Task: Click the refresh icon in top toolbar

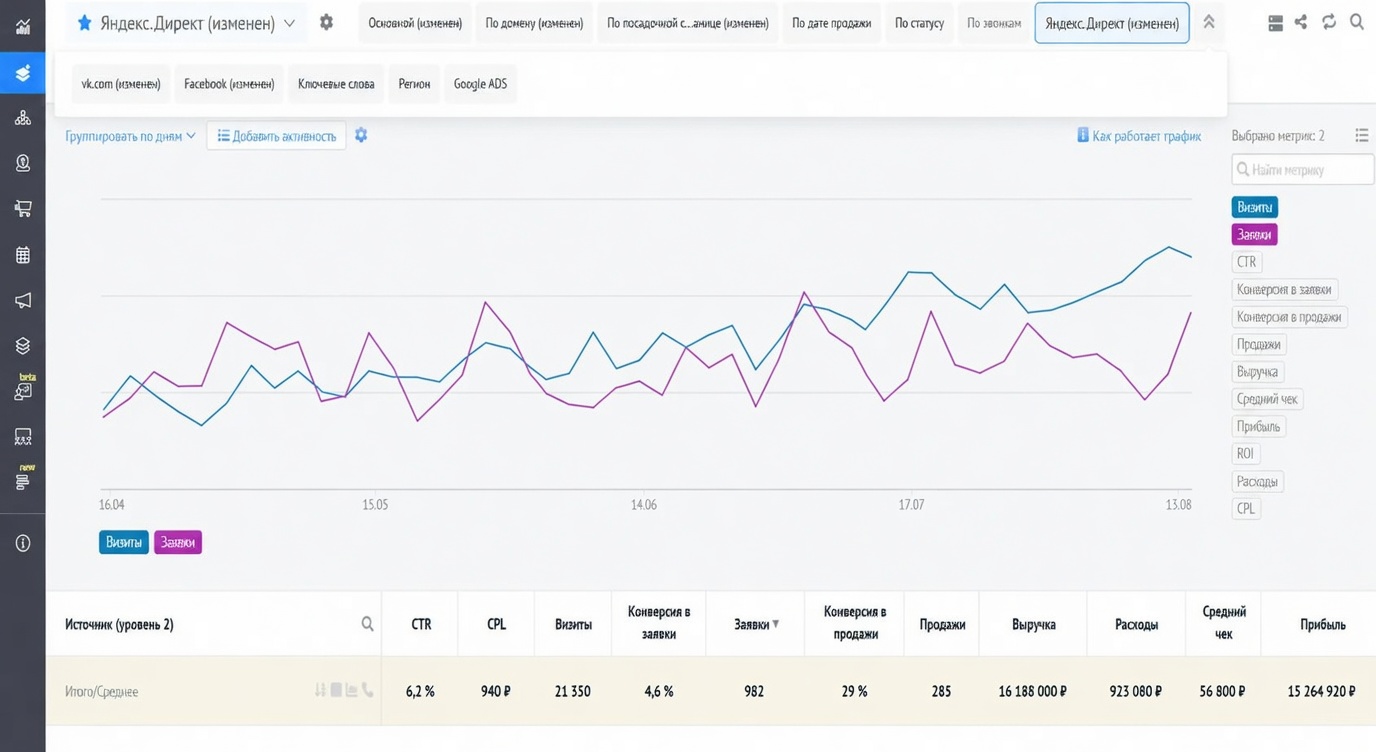Action: tap(1328, 22)
